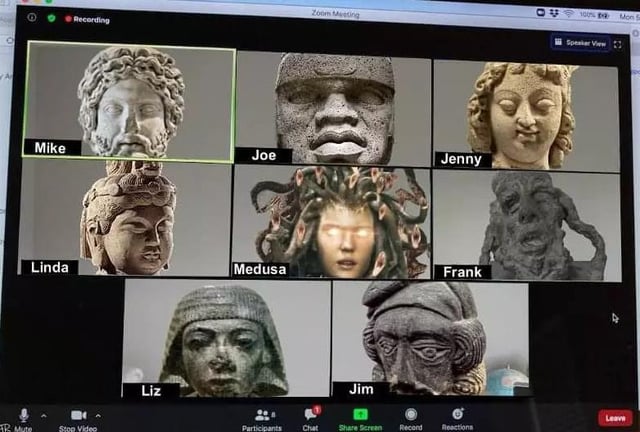Click the Joe name label
The image size is (640, 432).
coord(264,155)
